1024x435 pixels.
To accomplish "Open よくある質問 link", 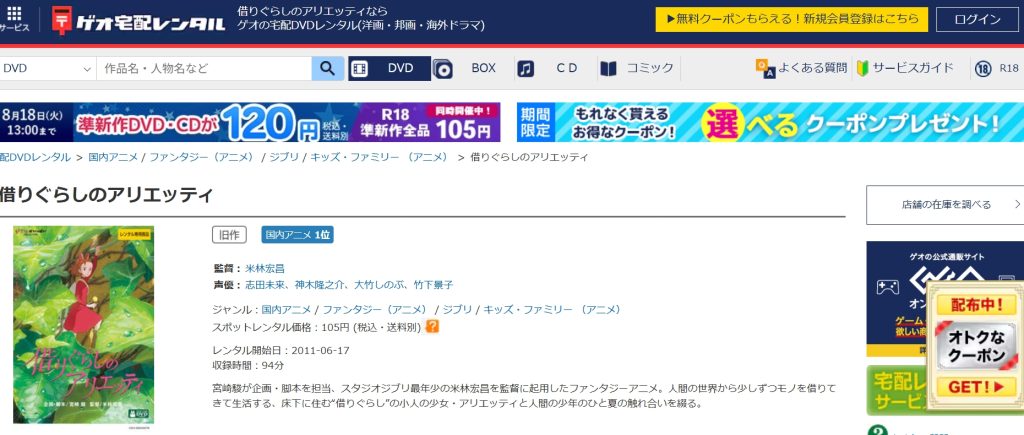I will click(x=812, y=68).
